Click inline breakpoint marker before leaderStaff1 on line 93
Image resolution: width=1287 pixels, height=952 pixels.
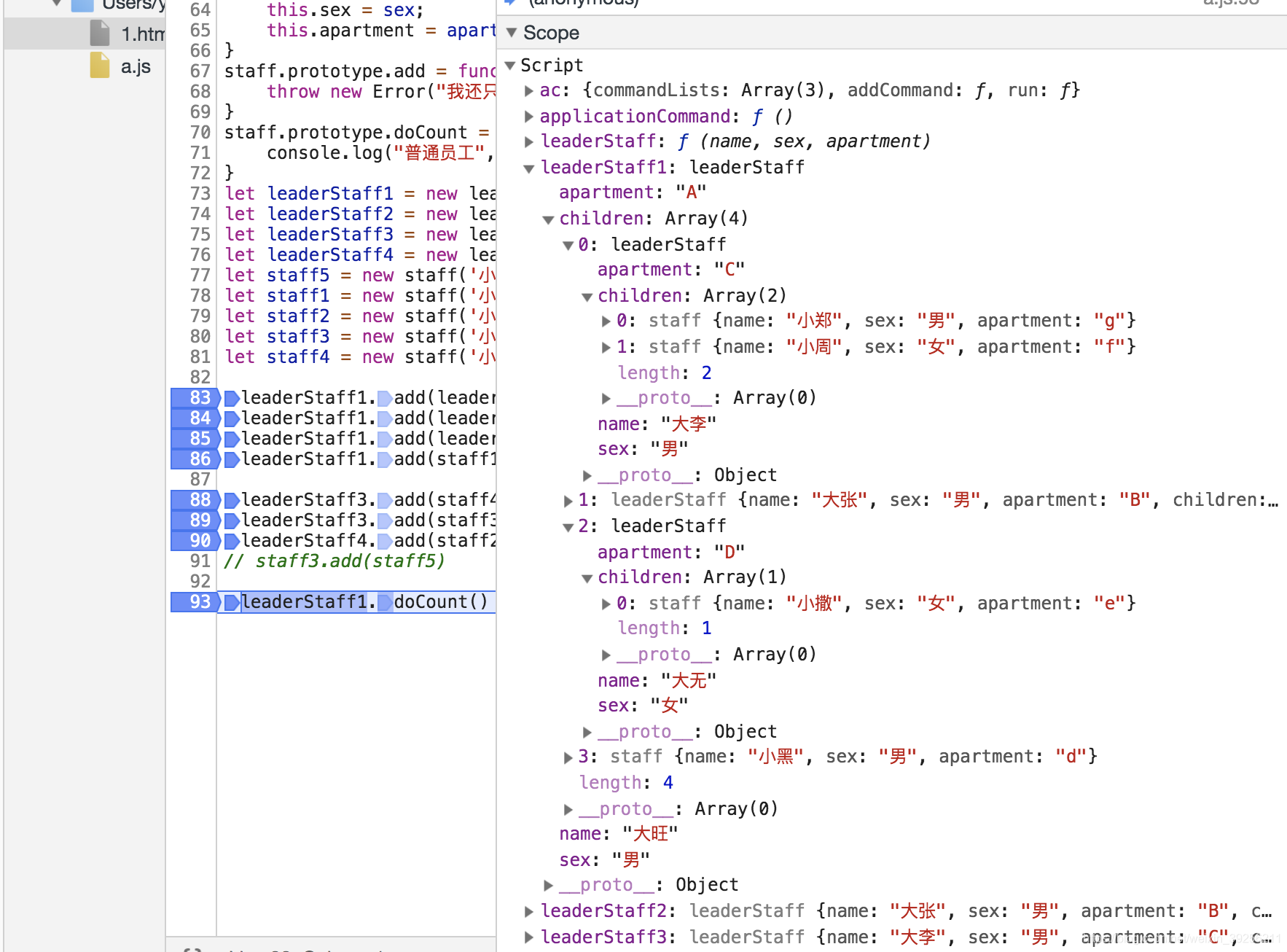pos(232,603)
